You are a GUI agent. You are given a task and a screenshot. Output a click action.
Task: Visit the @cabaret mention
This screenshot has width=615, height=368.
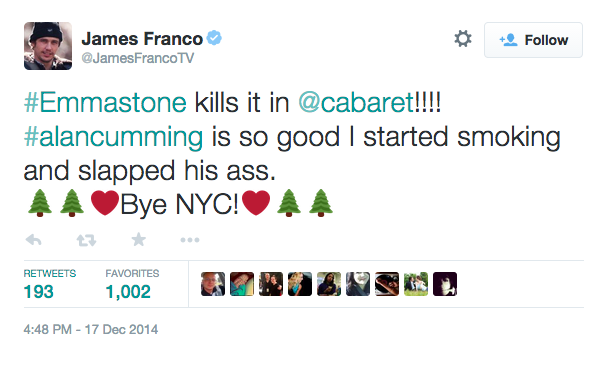coord(356,103)
